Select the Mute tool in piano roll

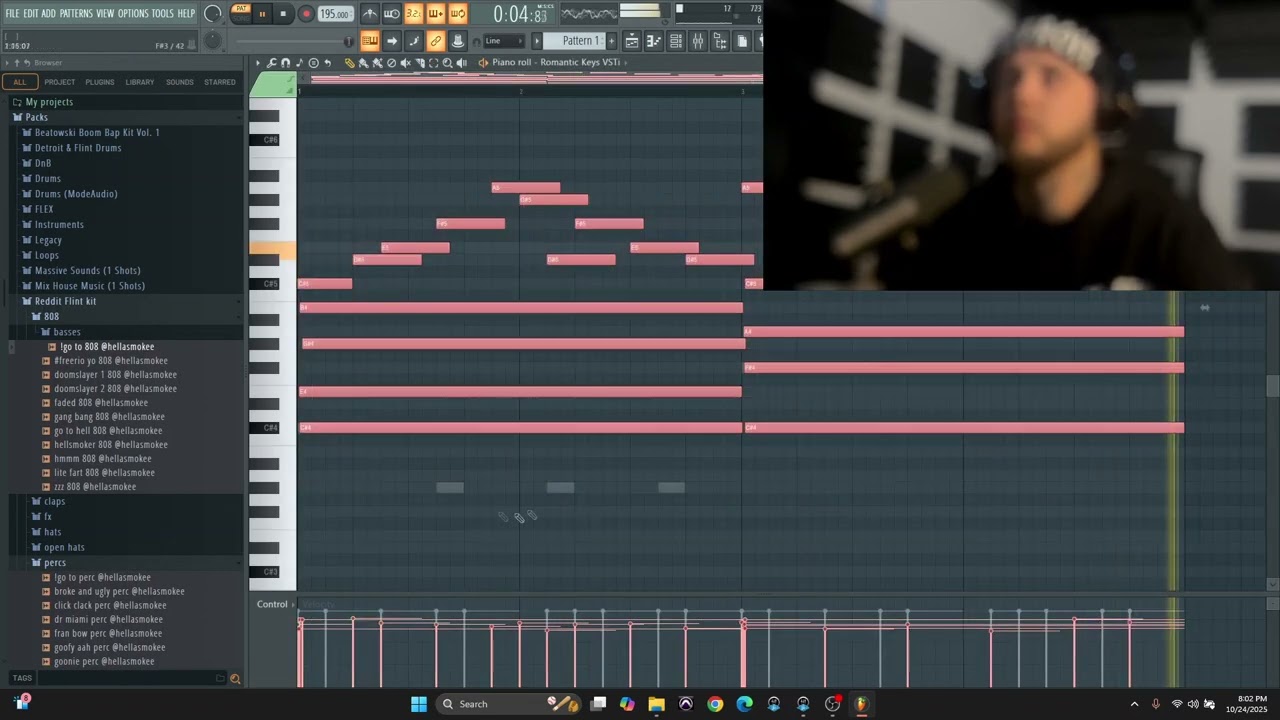[405, 62]
